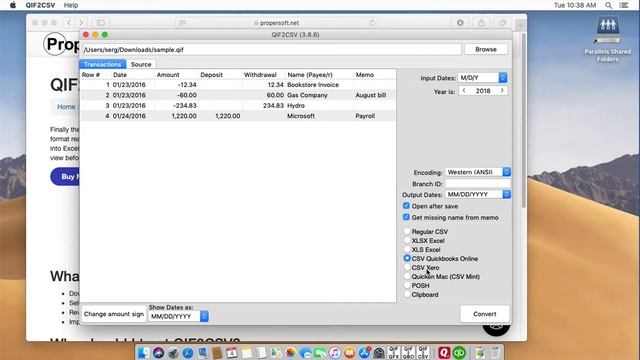Image resolution: width=640 pixels, height=360 pixels.
Task: Open Quicken red Q icon in dock
Action: (444, 353)
